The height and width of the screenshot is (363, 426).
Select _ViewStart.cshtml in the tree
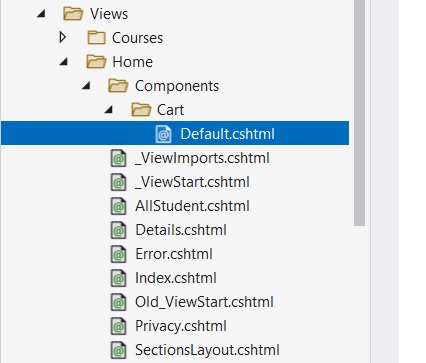[x=192, y=182]
